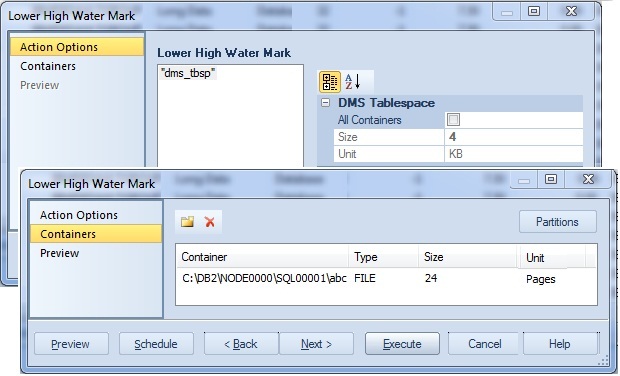
Task: Select the C:\DB2\NODE0000 container row
Action: (x=386, y=278)
